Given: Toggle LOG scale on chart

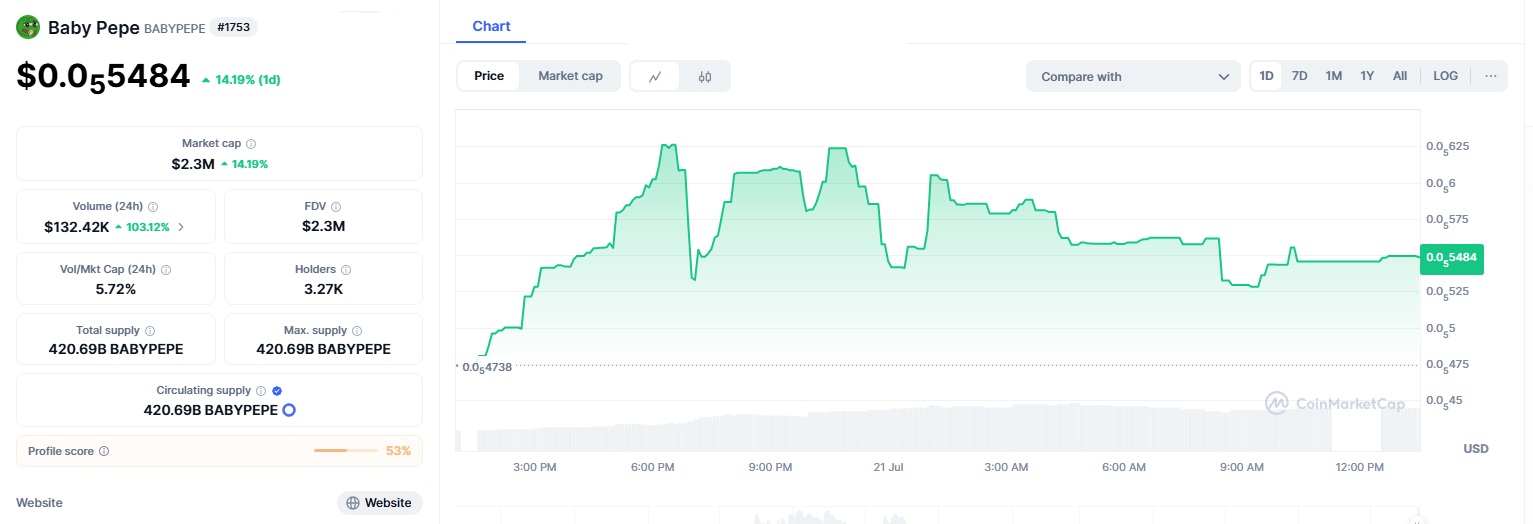Looking at the screenshot, I should tap(1445, 76).
